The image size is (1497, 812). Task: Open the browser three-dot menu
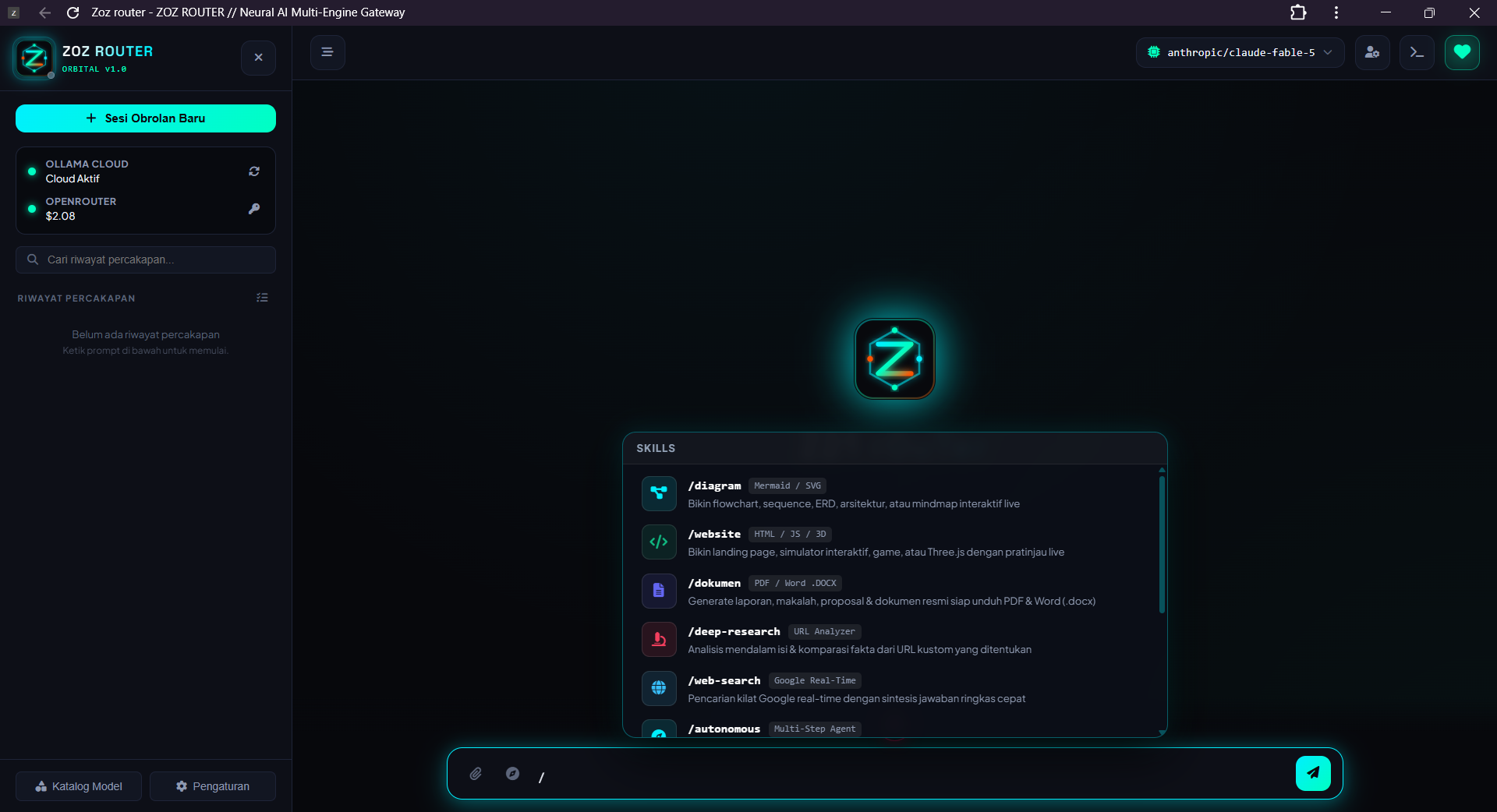point(1336,12)
